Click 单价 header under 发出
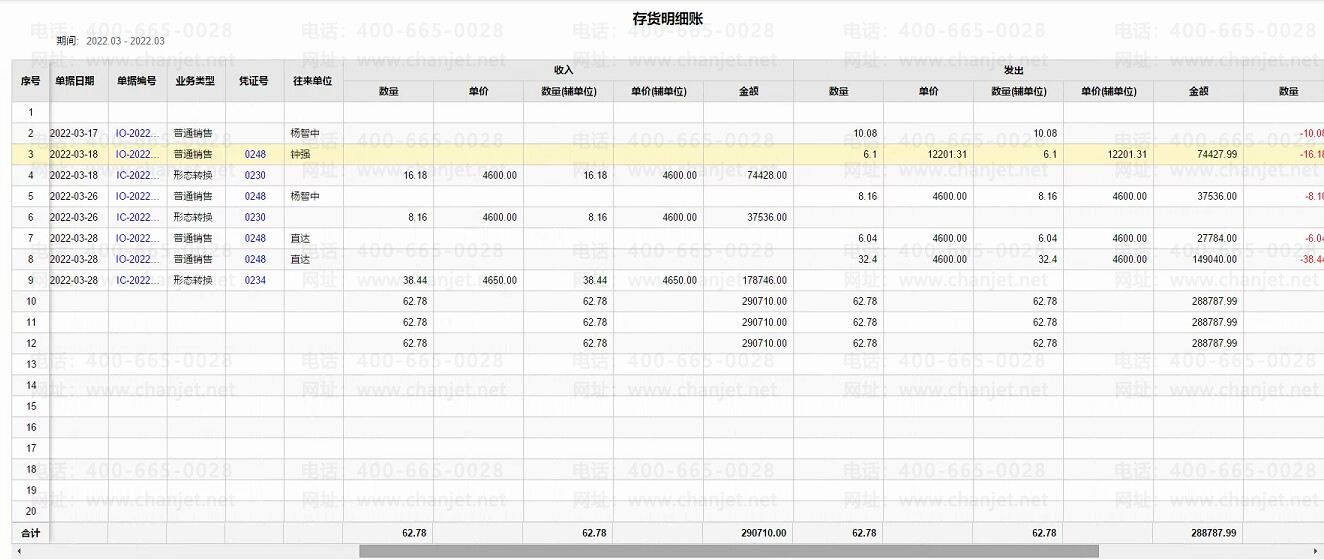This screenshot has height=560, width=1324. tap(928, 91)
